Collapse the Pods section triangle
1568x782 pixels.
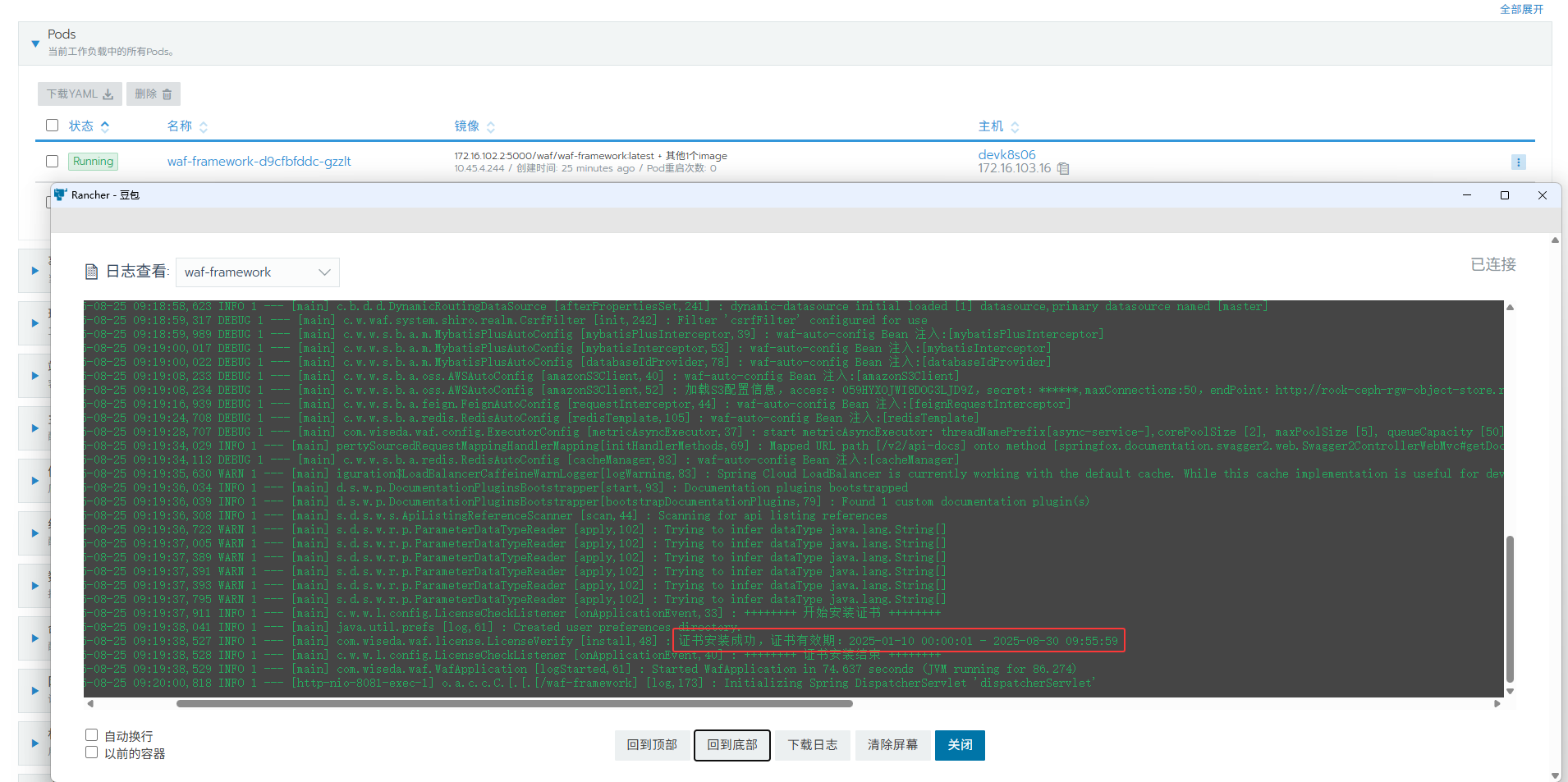click(x=35, y=43)
